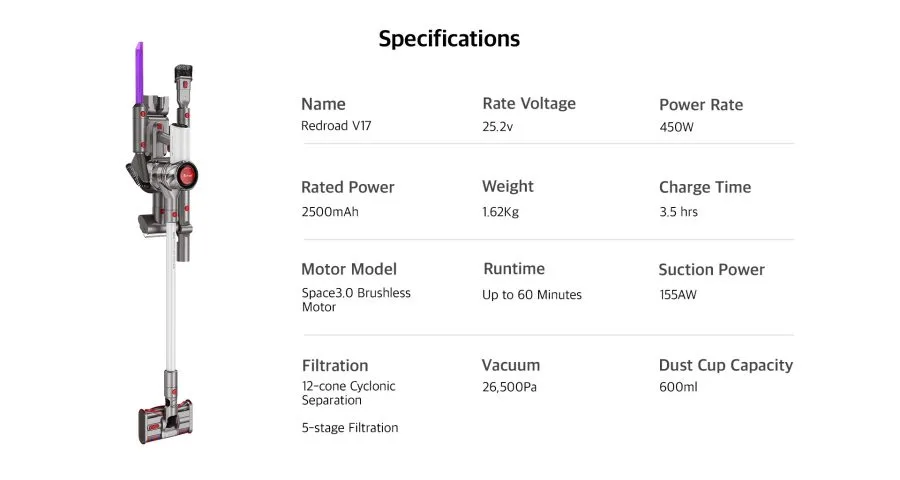Click the white extension tube of vacuum

tap(172, 310)
